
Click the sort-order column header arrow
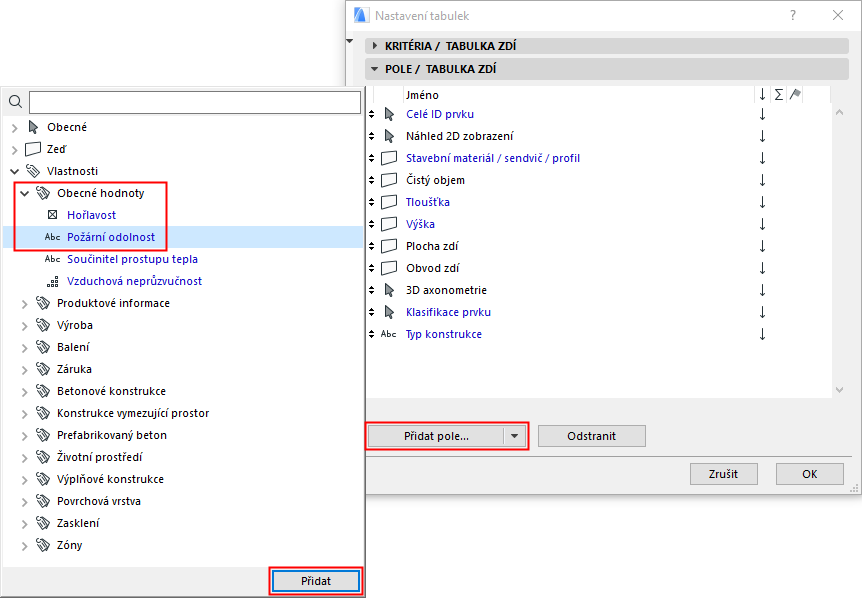pyautogui.click(x=762, y=95)
